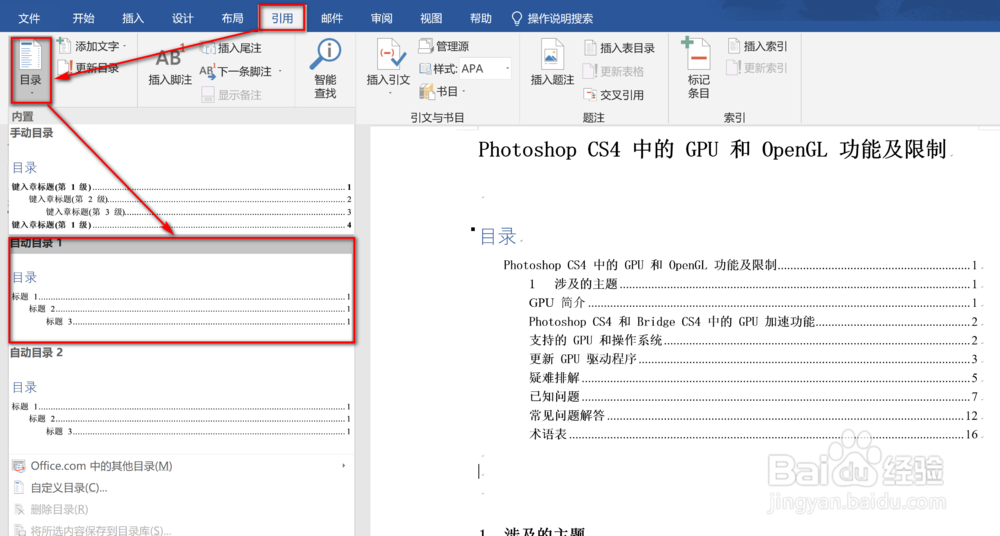This screenshot has width=1000, height=536.
Task: Click TOC entry 更新 GPU 驱动程序
Action: 752,359
